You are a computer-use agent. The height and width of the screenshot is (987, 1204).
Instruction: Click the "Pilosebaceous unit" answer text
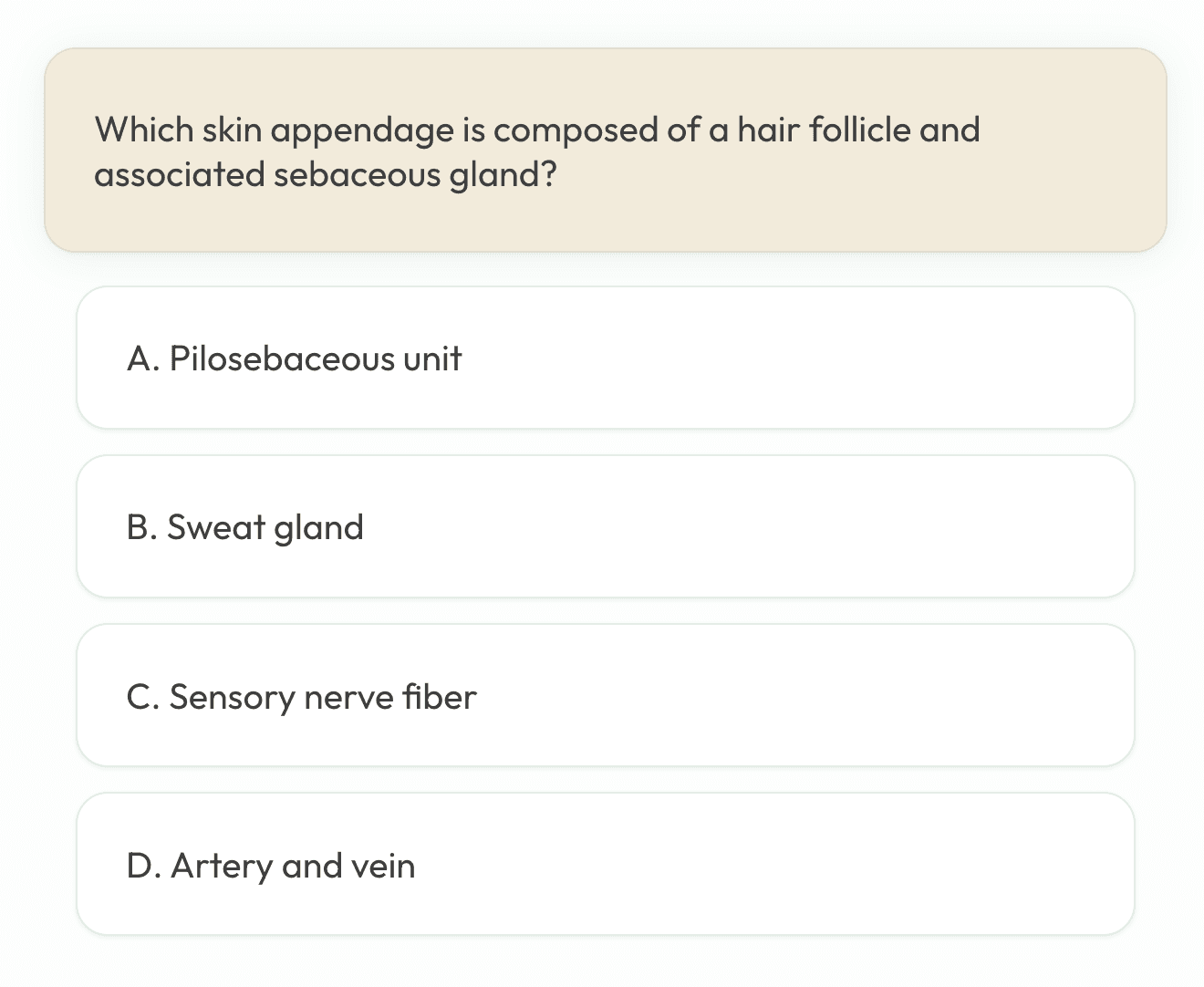[316, 358]
